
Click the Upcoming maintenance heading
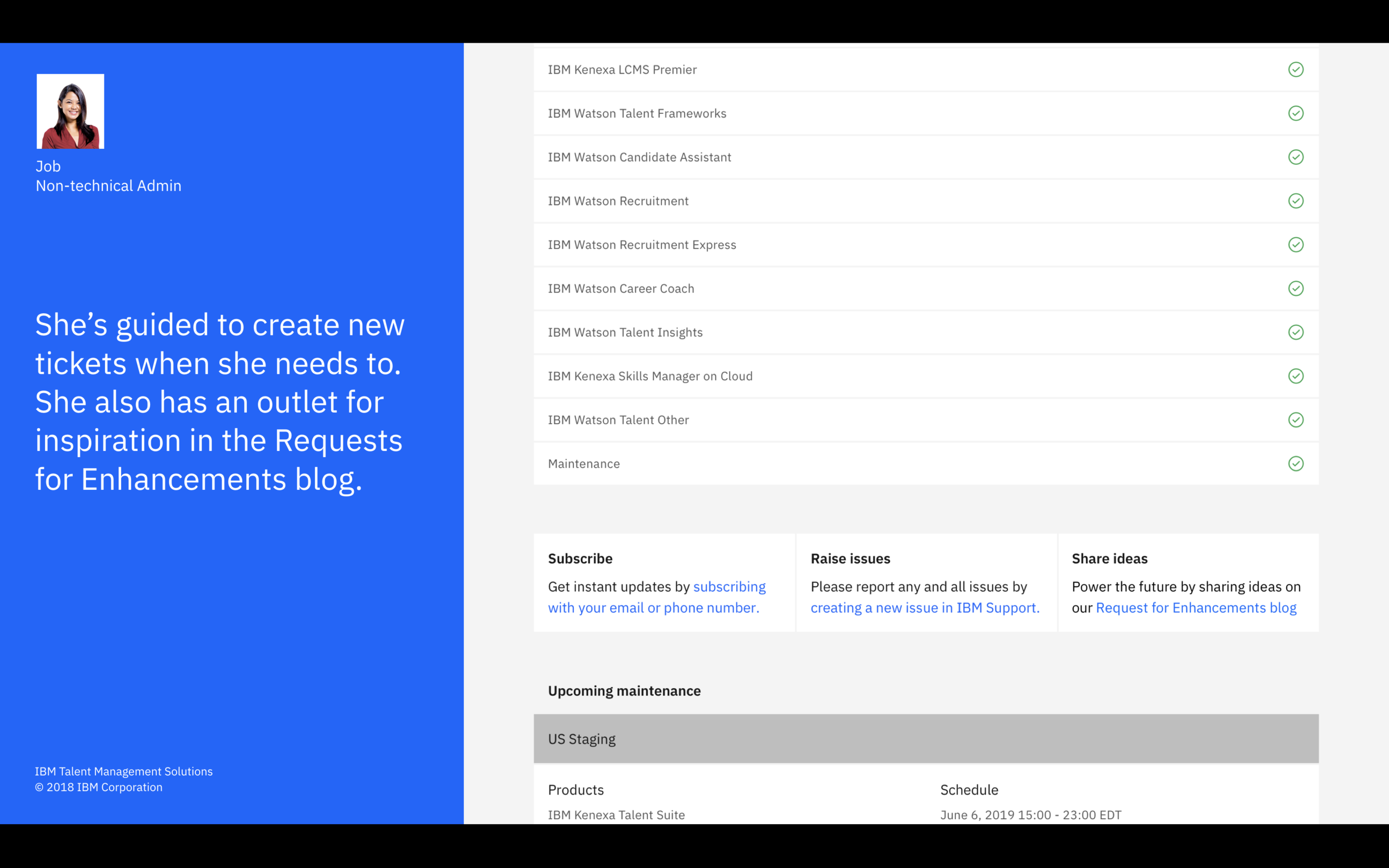pyautogui.click(x=624, y=691)
